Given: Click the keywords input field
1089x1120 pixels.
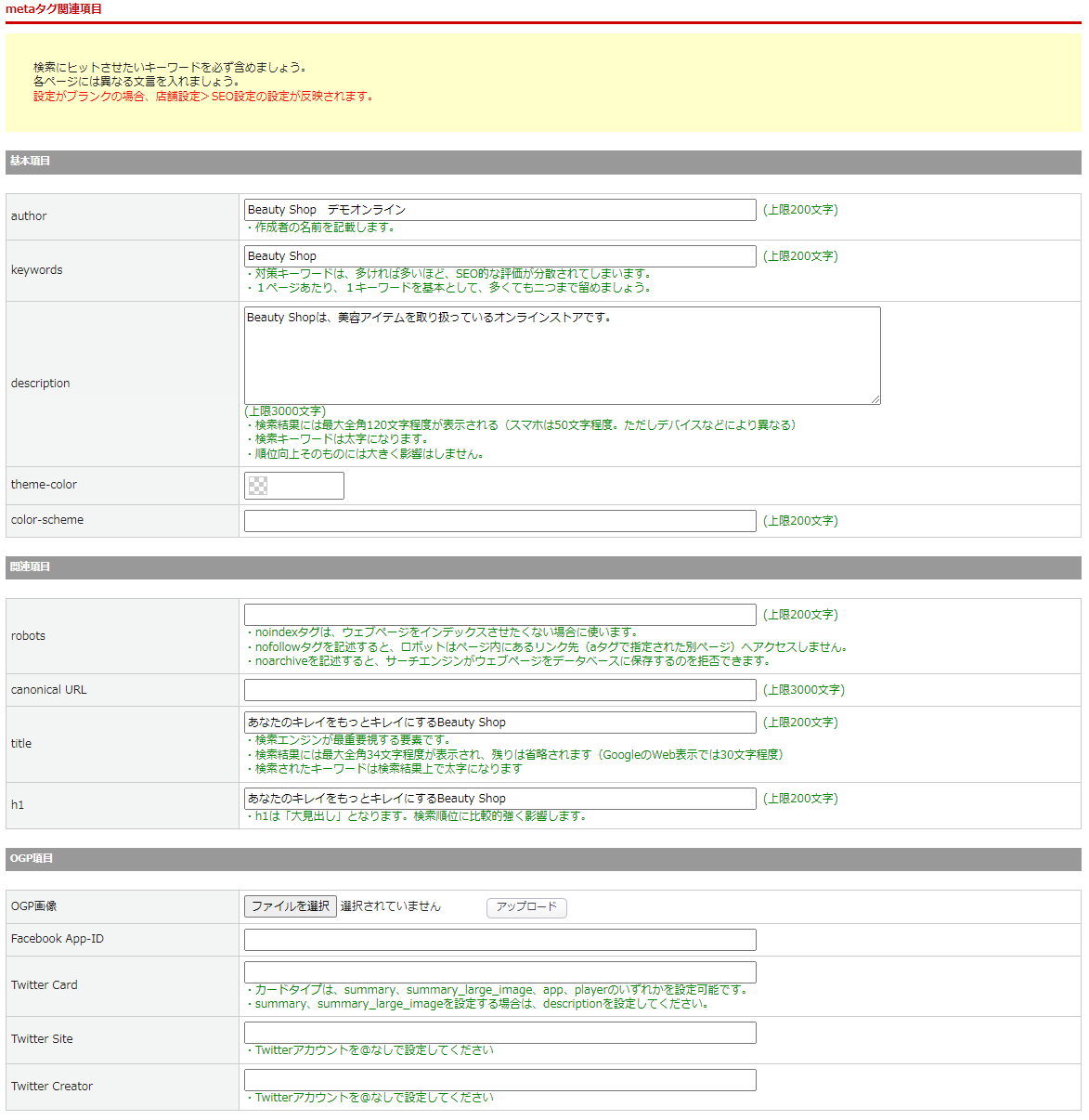Looking at the screenshot, I should (499, 256).
